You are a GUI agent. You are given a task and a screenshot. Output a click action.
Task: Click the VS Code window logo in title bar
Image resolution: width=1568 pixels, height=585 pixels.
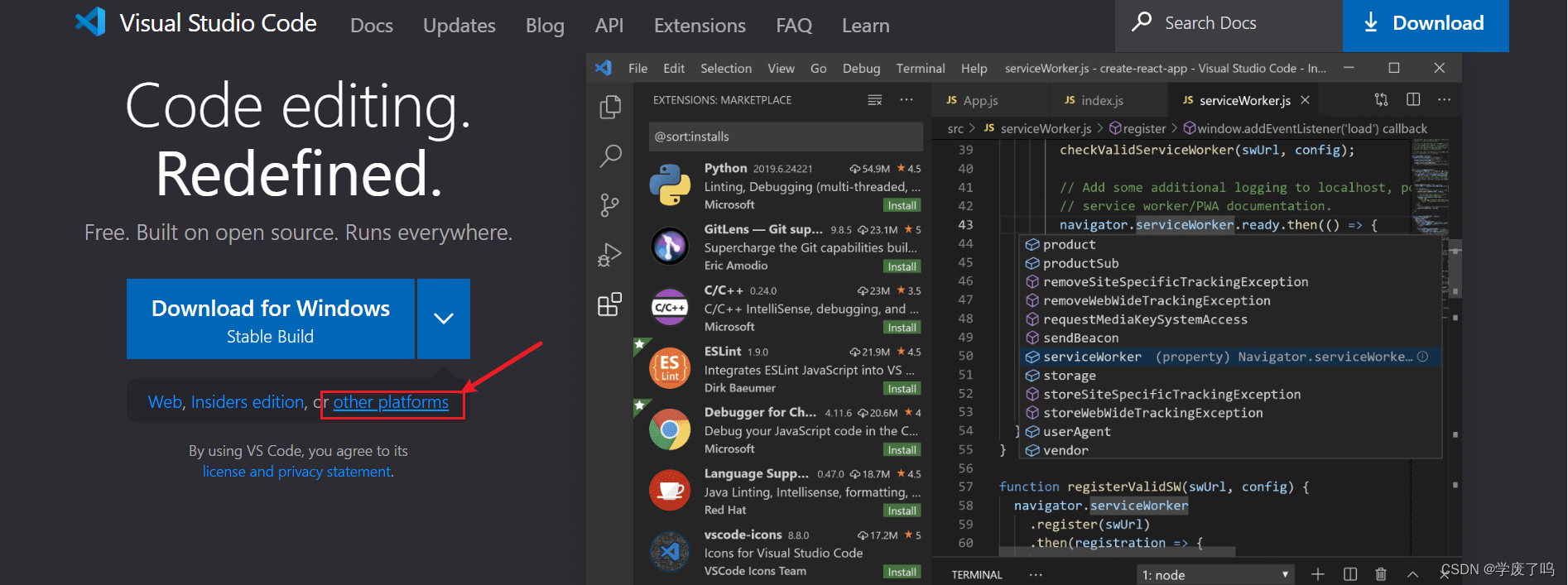pyautogui.click(x=604, y=68)
